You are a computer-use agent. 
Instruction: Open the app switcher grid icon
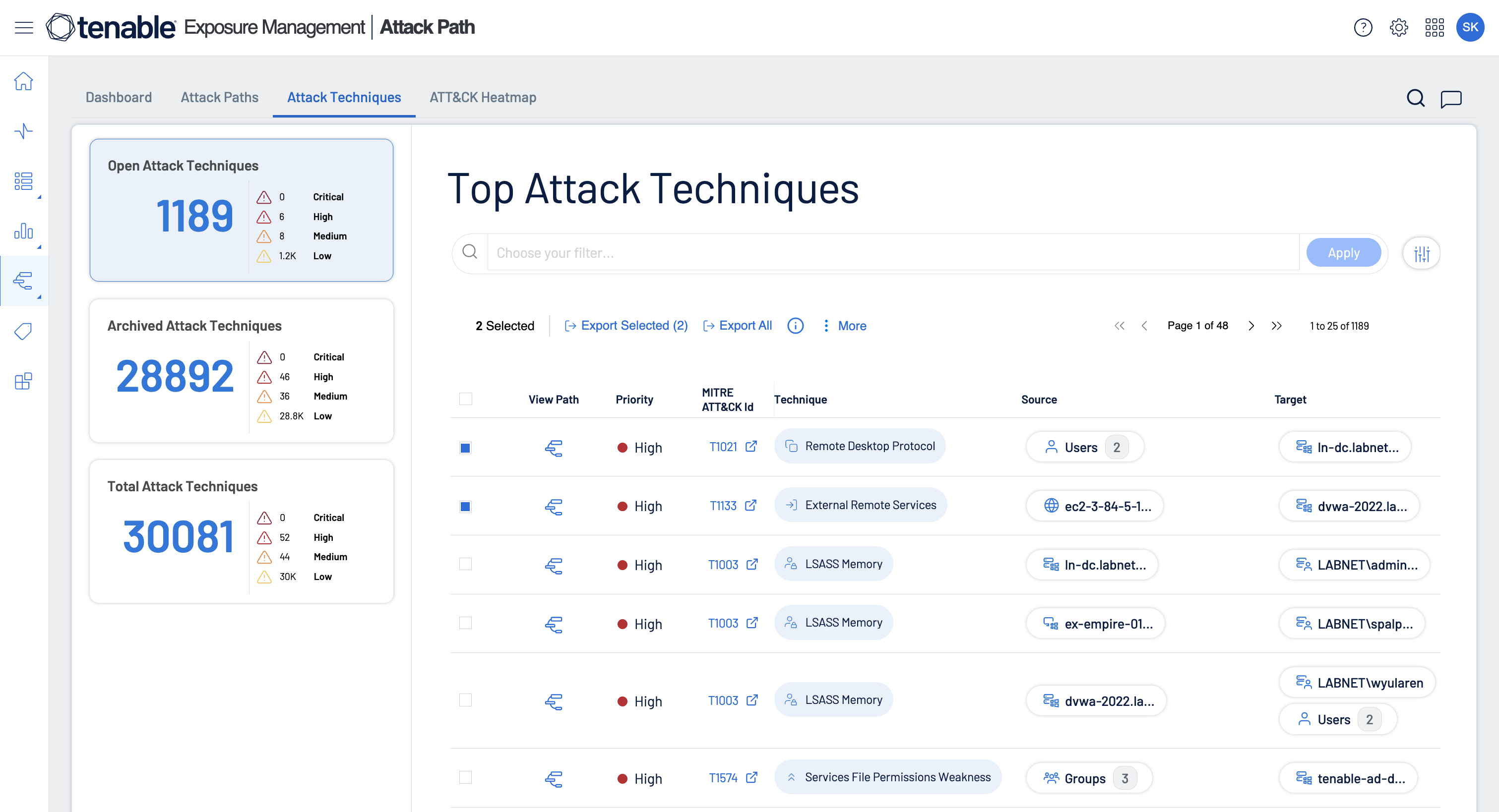click(x=1434, y=27)
